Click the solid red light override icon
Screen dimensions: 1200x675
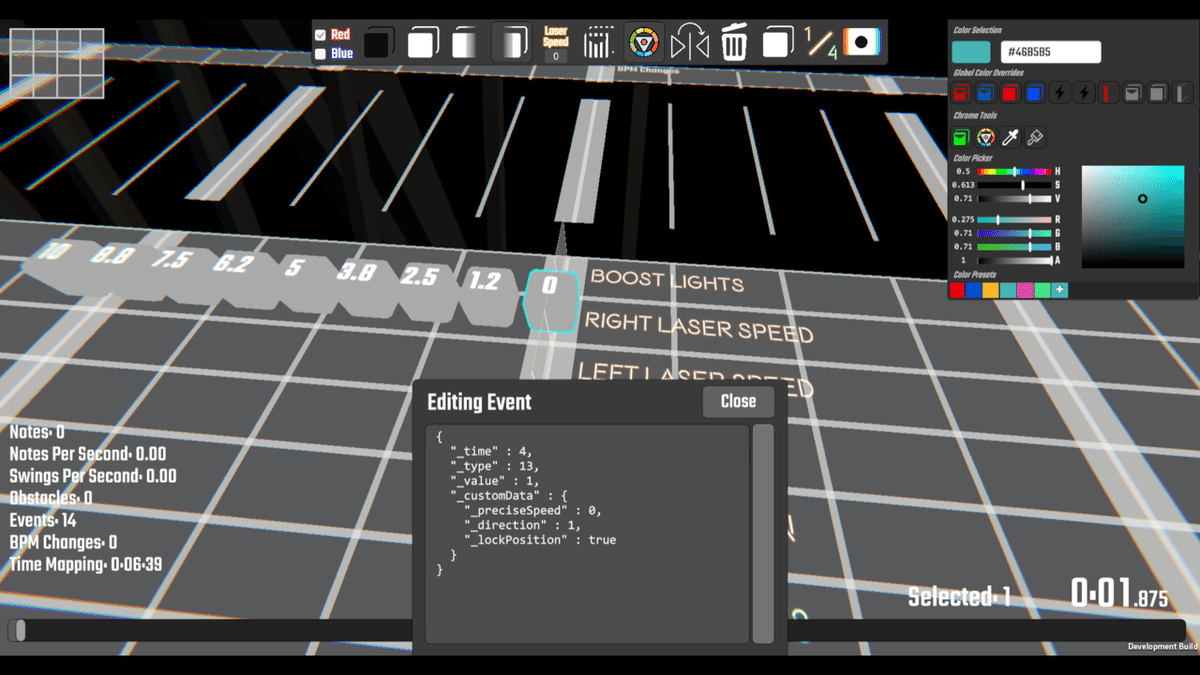(1011, 94)
